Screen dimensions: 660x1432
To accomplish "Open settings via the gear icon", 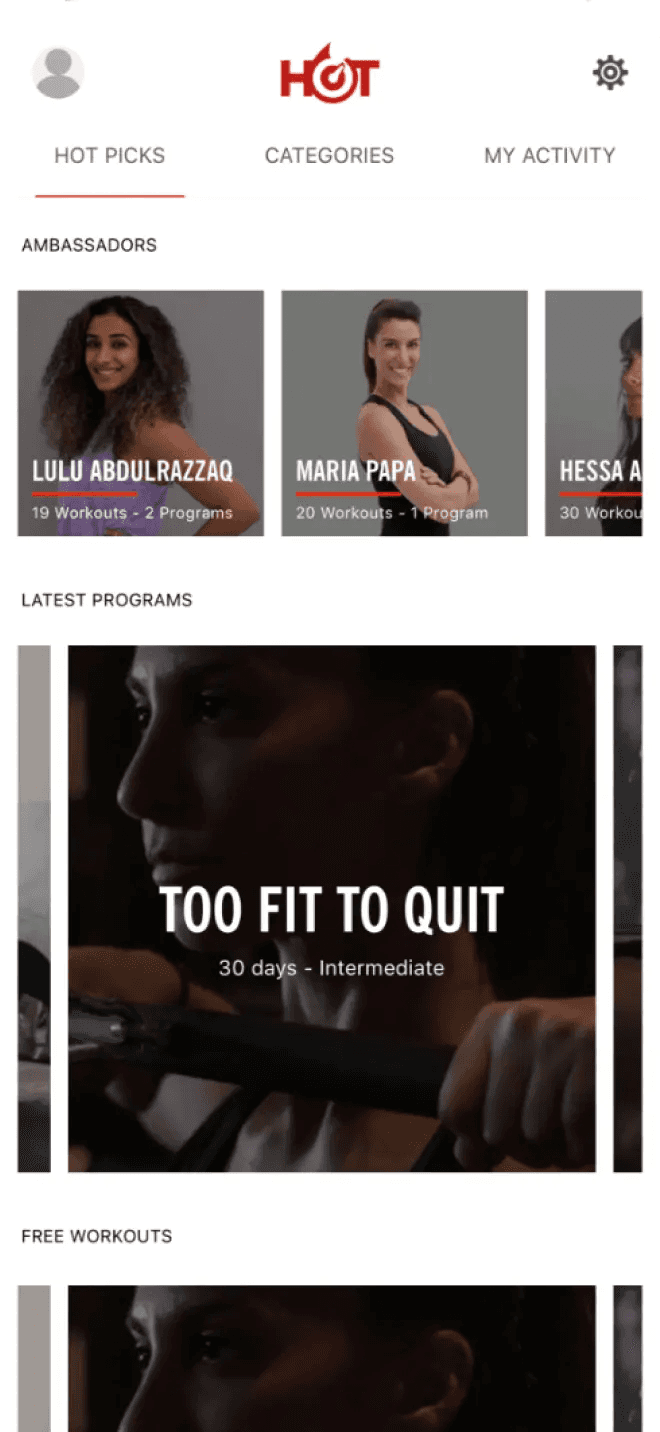I will [610, 73].
